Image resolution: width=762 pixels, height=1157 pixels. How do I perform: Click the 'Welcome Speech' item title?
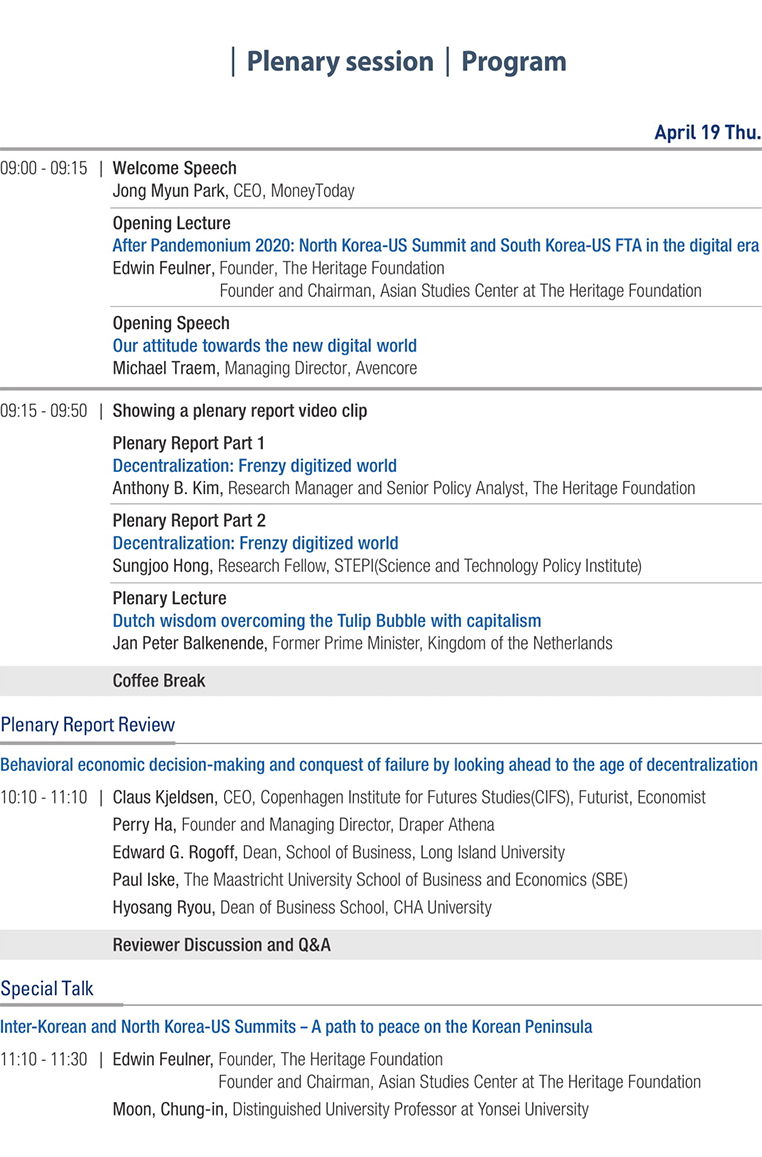175,168
